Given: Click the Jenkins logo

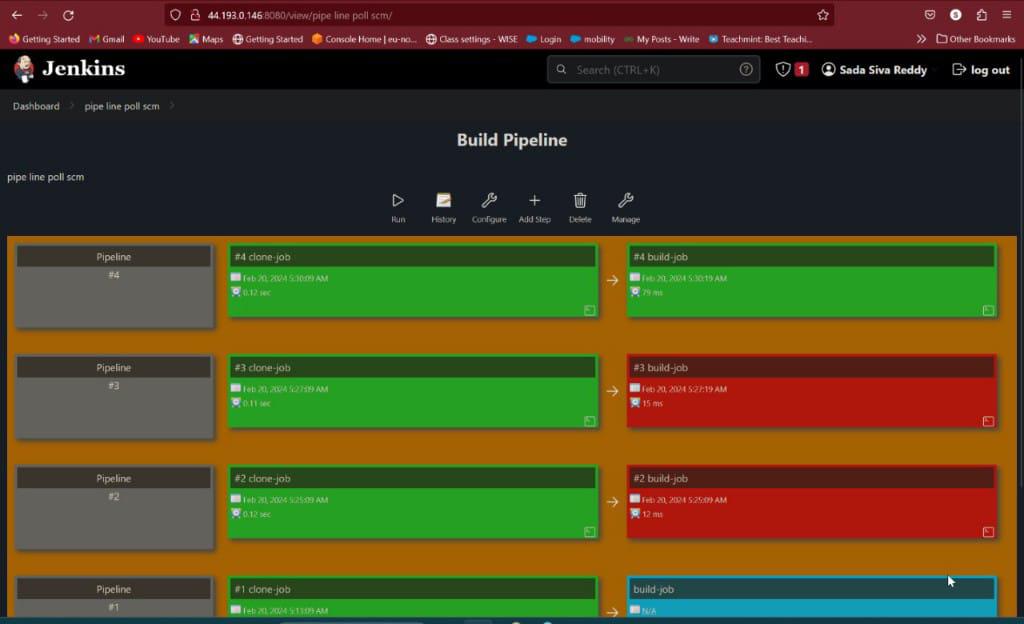Looking at the screenshot, I should pos(69,69).
